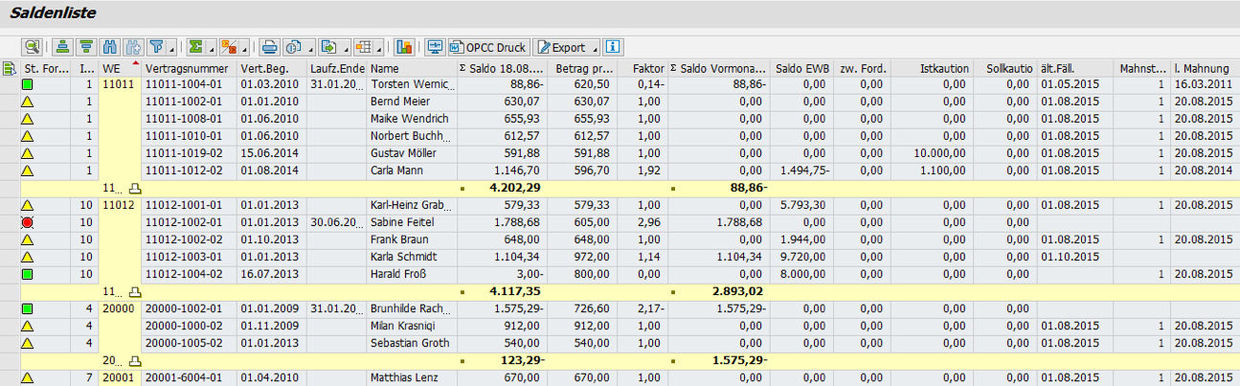Click the Name column header
The width and height of the screenshot is (1240, 386).
coord(411,68)
